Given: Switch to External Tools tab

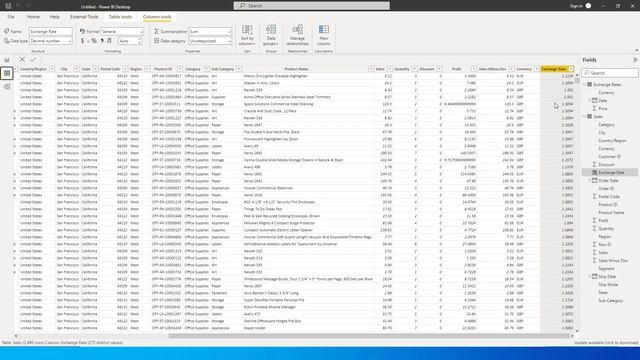Looking at the screenshot, I should coord(84,17).
